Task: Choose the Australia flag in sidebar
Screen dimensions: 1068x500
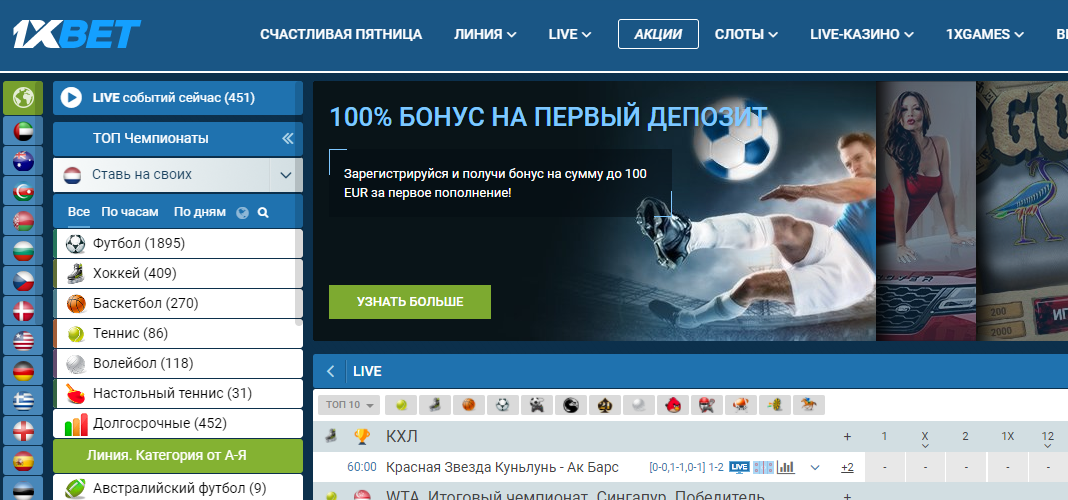Action: (x=23, y=161)
